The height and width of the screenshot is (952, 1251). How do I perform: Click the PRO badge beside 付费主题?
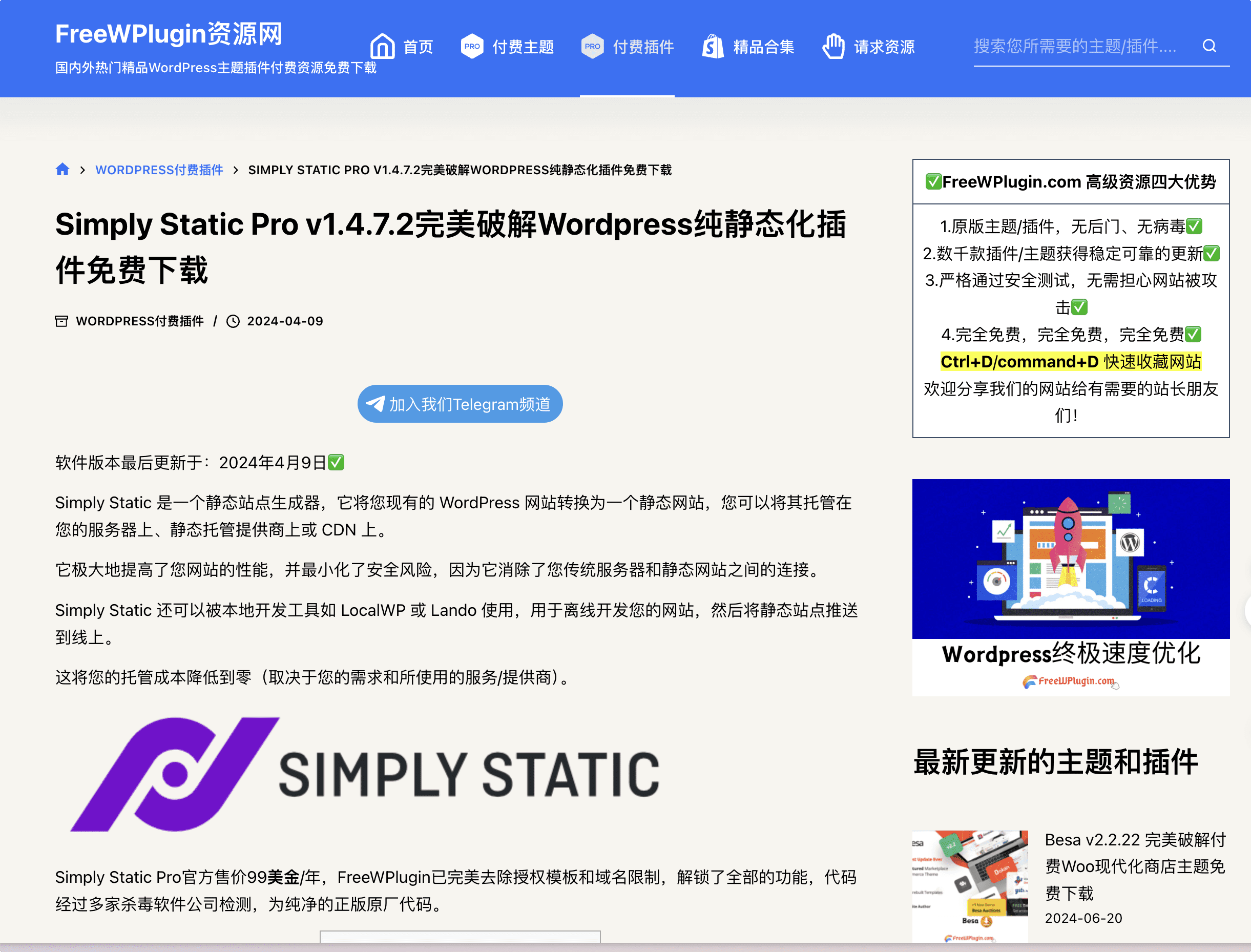(472, 46)
